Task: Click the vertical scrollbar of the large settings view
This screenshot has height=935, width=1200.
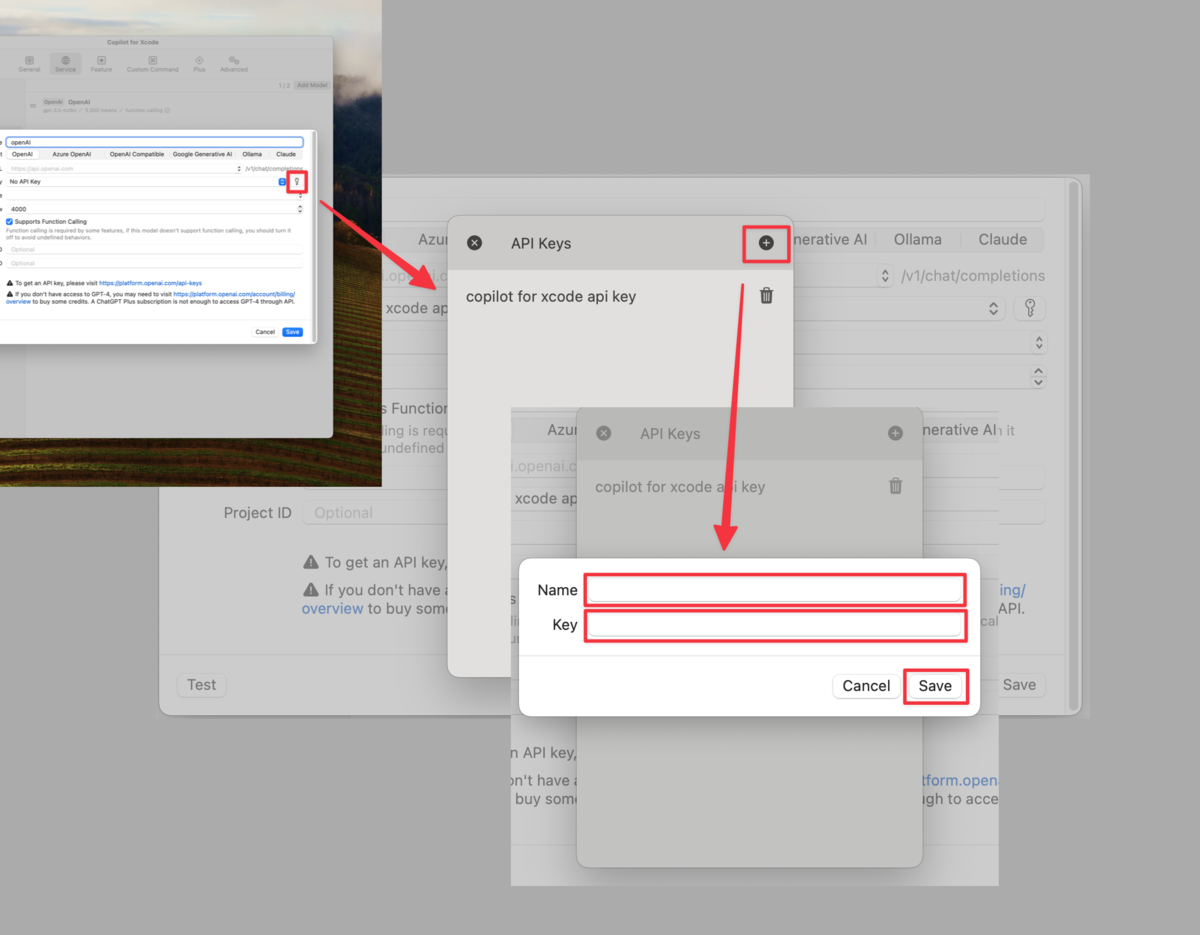Action: pos(1074,445)
